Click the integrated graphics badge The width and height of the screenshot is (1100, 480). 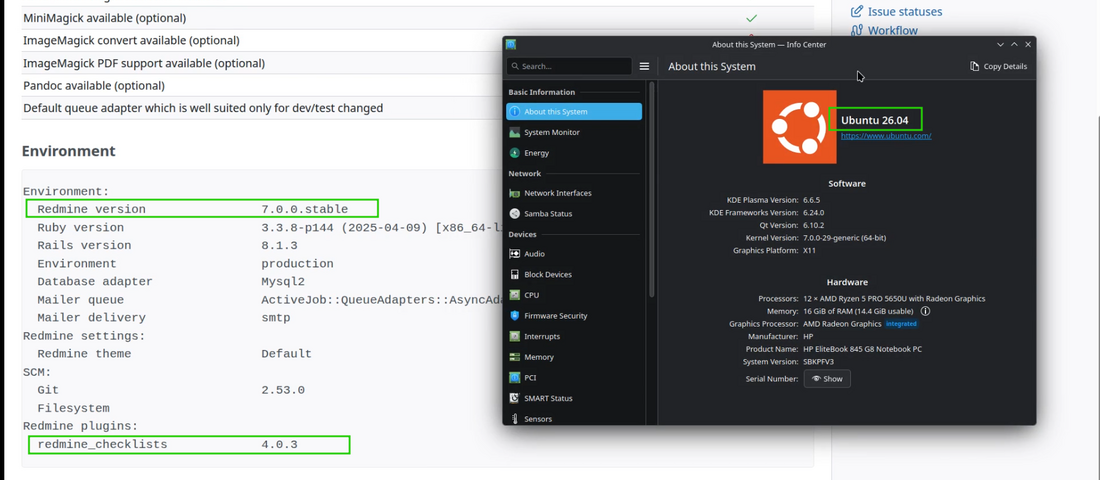(x=901, y=324)
